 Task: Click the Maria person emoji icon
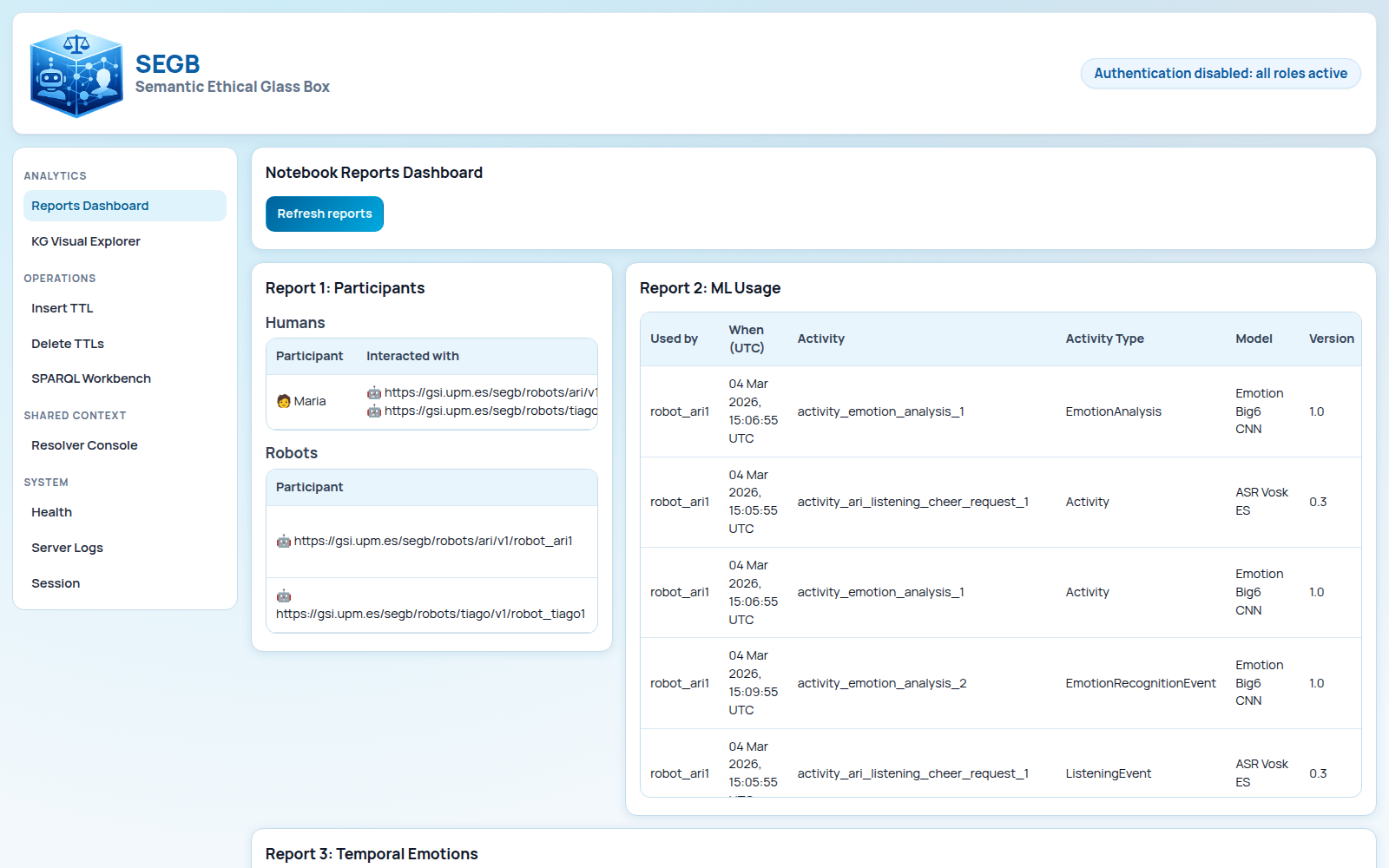[x=283, y=401]
